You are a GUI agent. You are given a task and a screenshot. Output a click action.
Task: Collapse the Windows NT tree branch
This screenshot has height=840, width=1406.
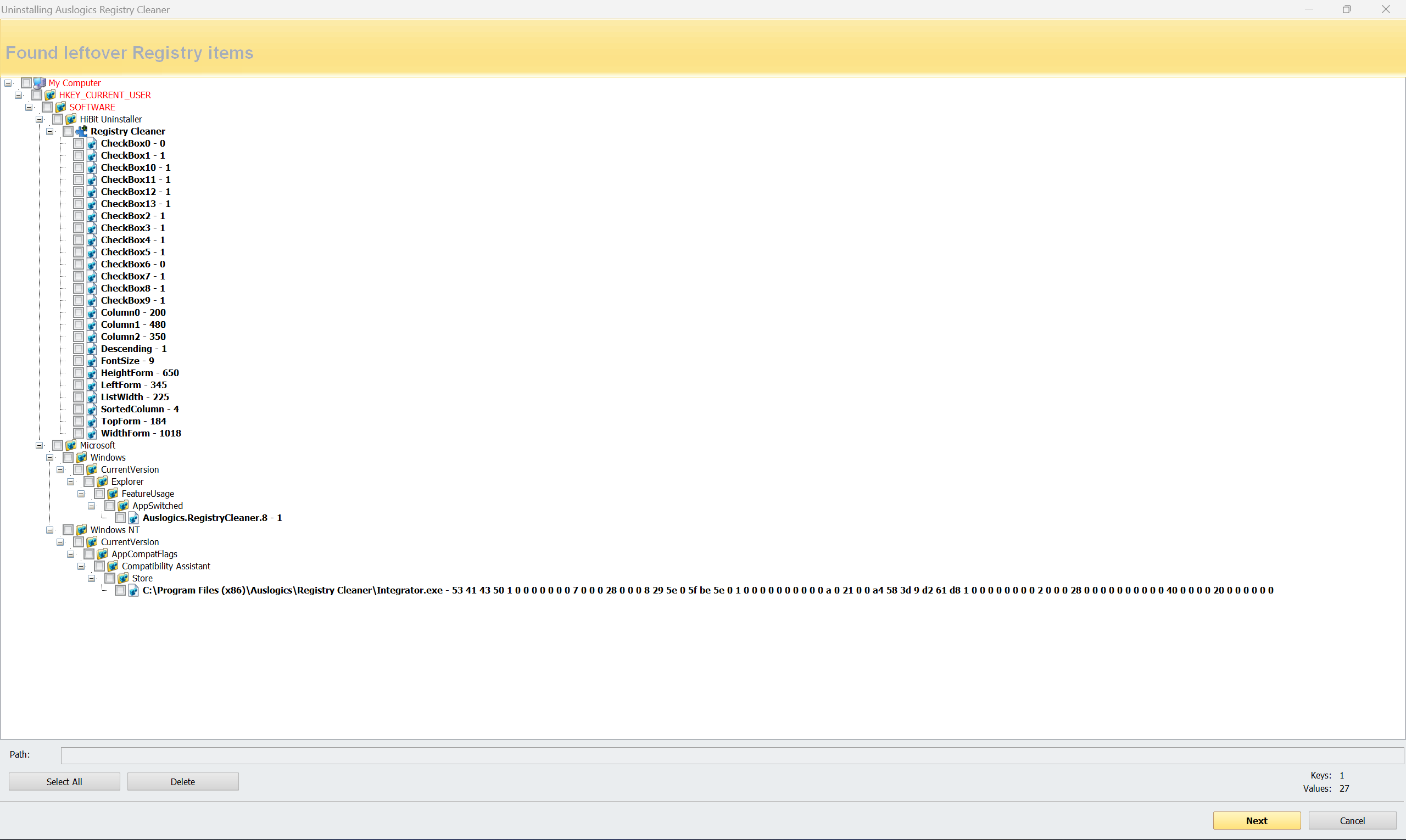50,530
